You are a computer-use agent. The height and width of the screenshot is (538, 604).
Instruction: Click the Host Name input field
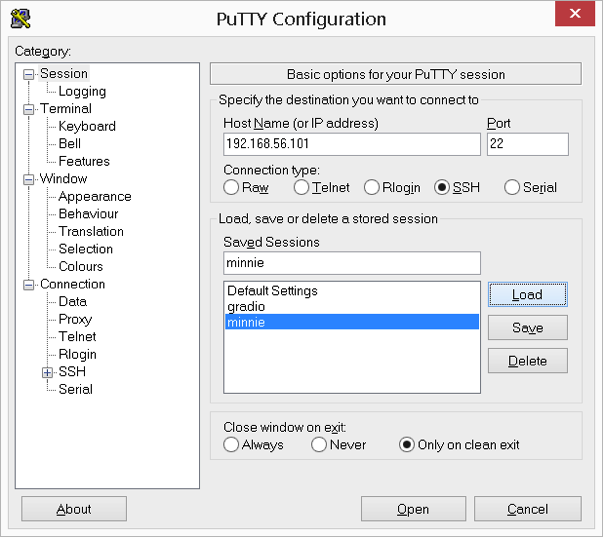pos(352,144)
